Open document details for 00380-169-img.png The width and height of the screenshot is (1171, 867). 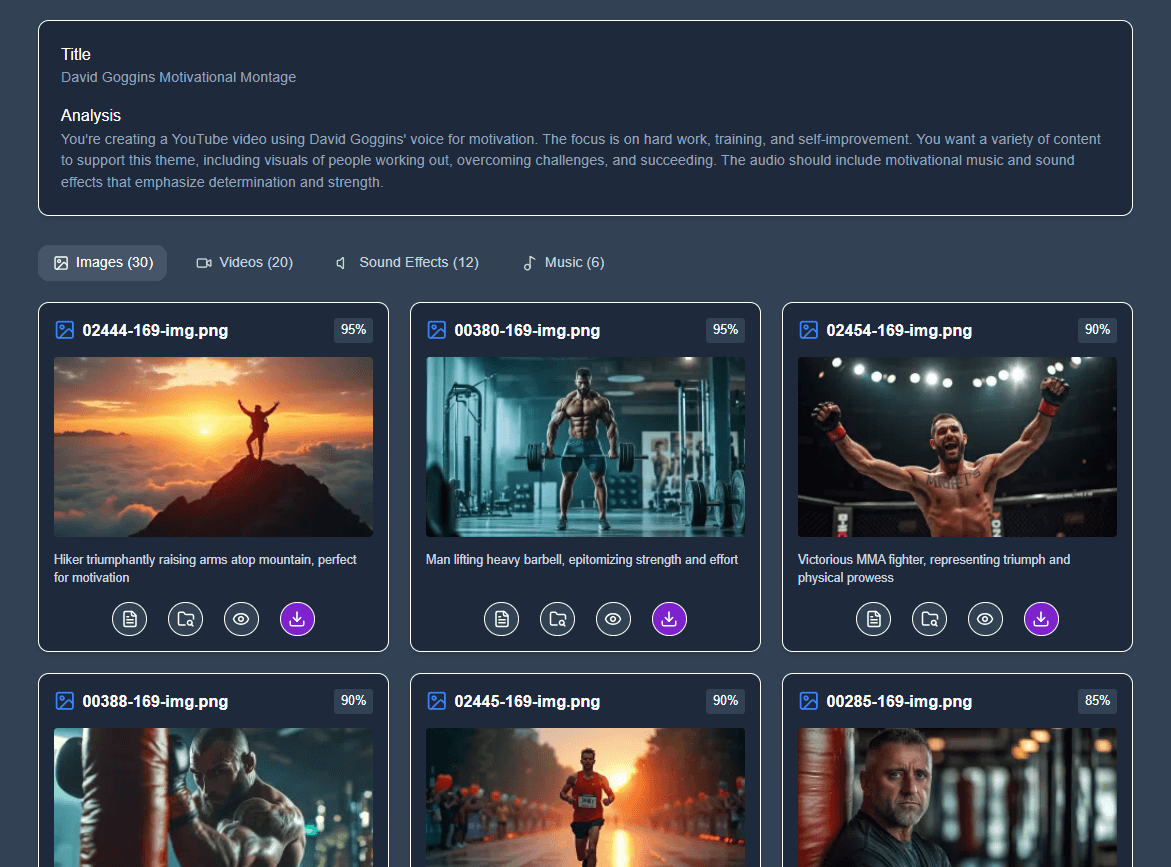tap(501, 619)
